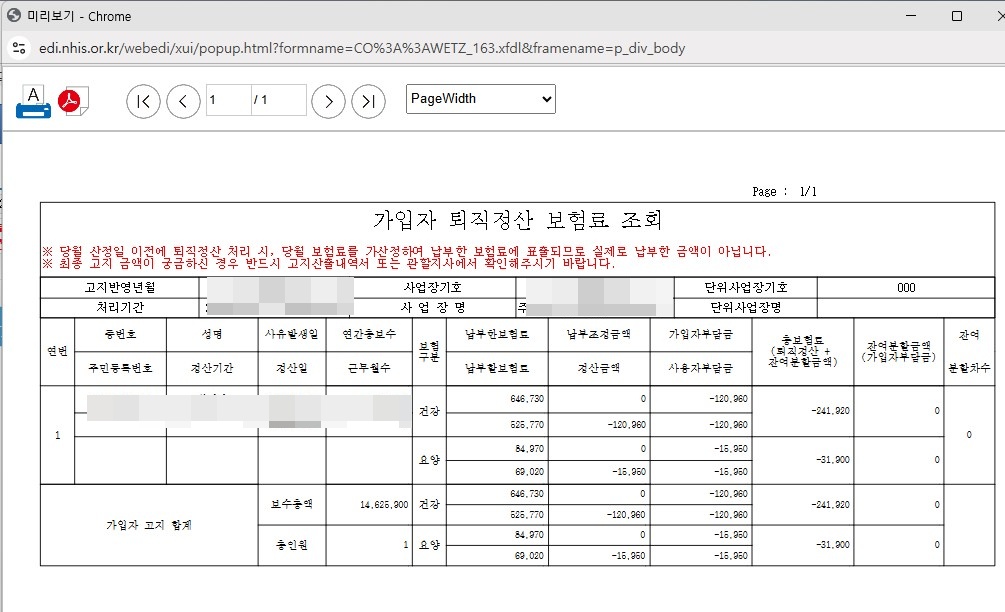1005x612 pixels.
Task: Click the first red notice line about 당월 산정일
Action: pyautogui.click(x=406, y=251)
